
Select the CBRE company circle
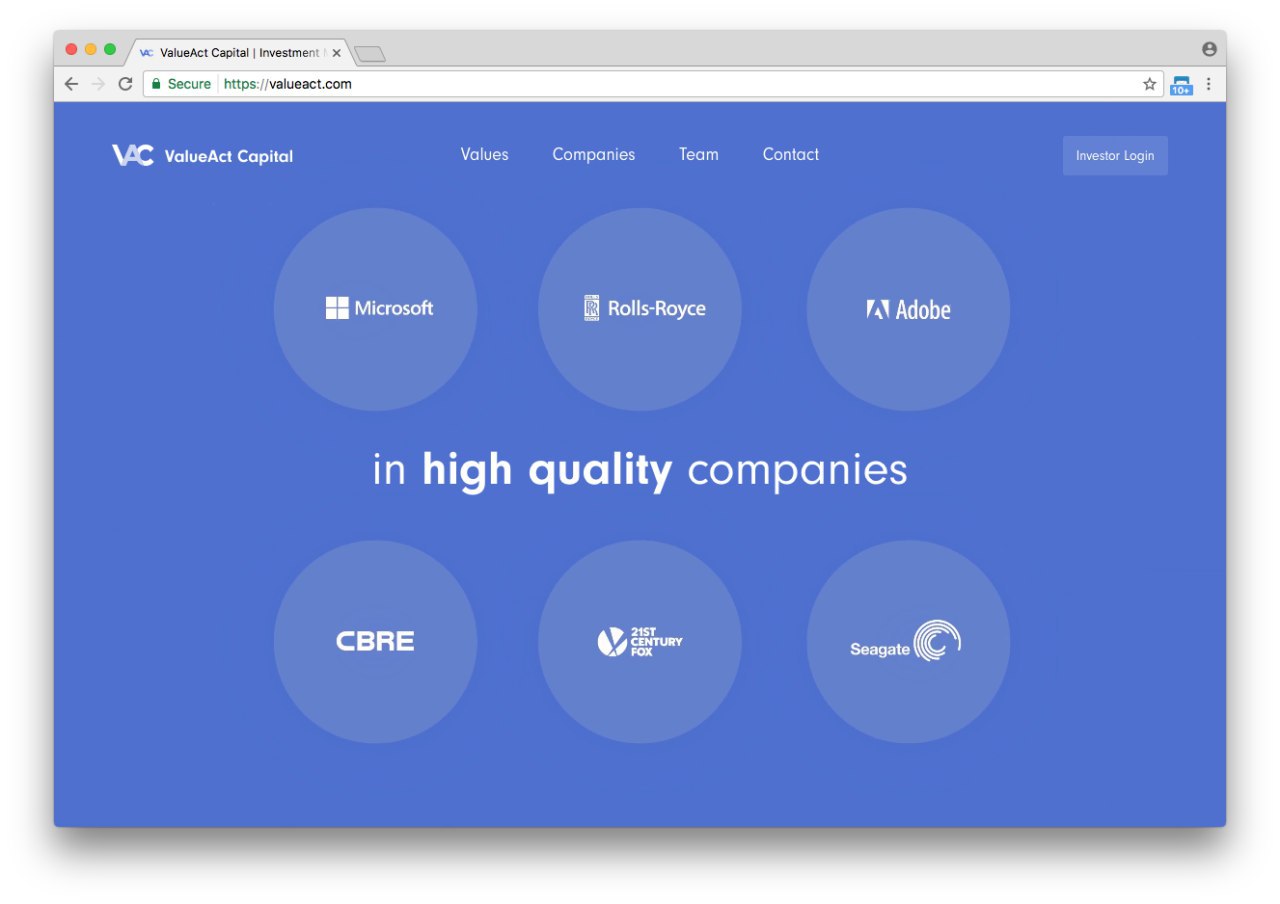tap(375, 642)
